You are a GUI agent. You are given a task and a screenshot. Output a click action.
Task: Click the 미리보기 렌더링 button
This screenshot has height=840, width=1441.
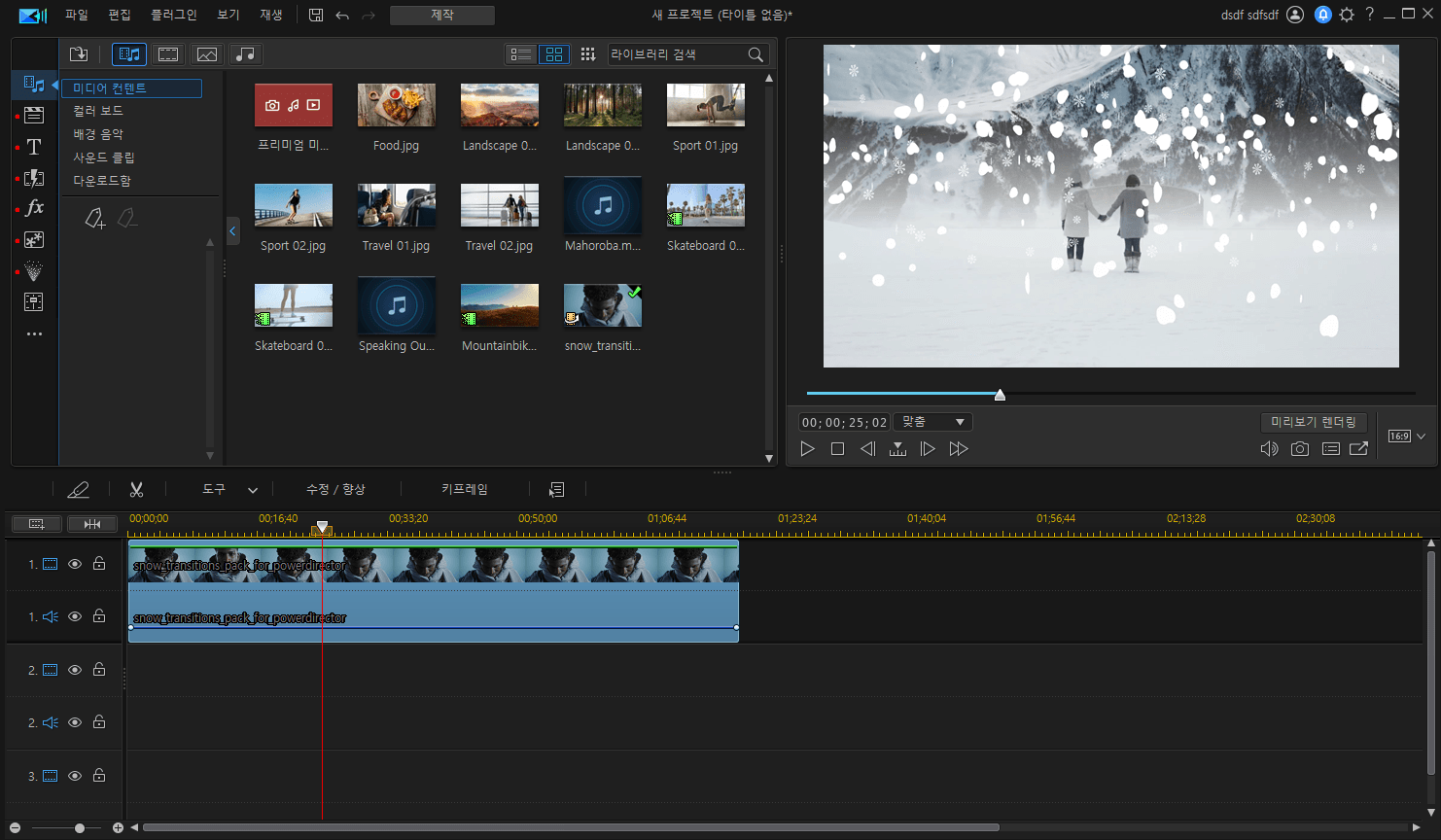(1314, 422)
